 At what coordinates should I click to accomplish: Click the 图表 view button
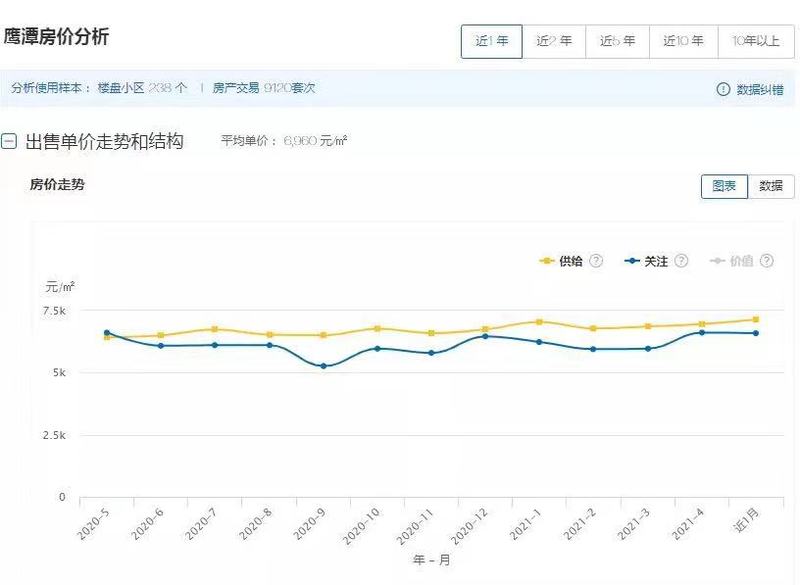(x=723, y=187)
